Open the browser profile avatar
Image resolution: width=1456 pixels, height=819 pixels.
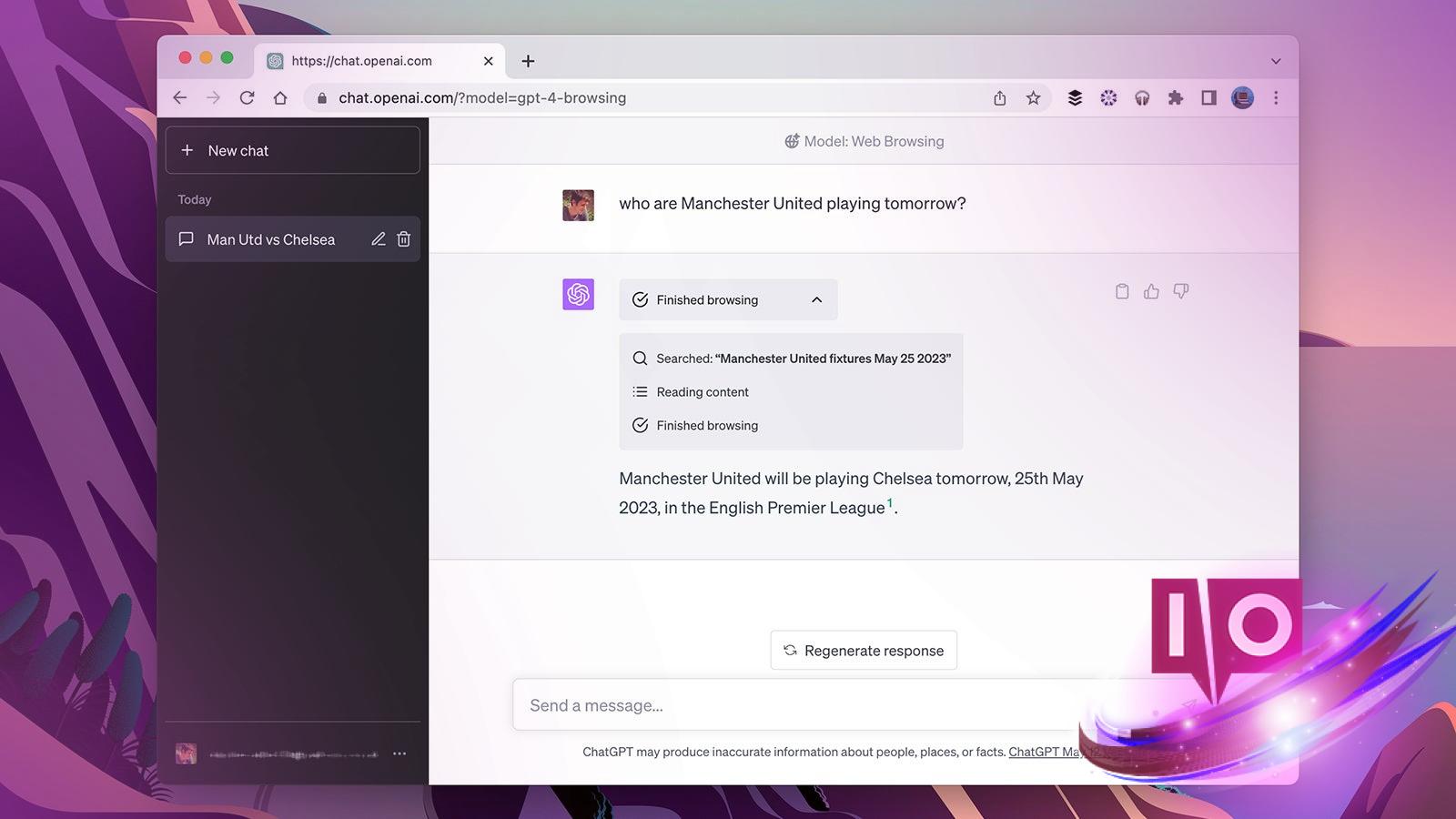tap(1242, 97)
